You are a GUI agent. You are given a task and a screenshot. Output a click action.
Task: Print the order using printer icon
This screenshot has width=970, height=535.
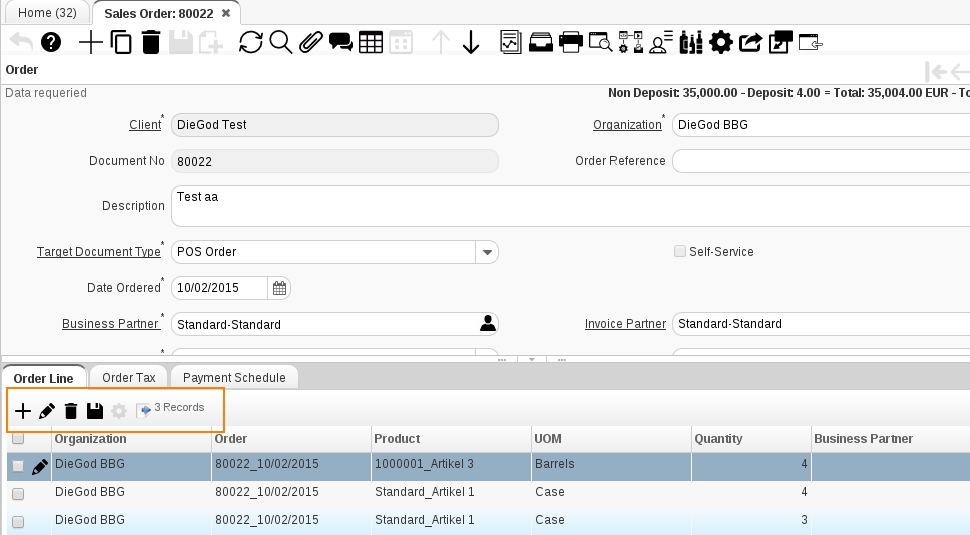571,42
